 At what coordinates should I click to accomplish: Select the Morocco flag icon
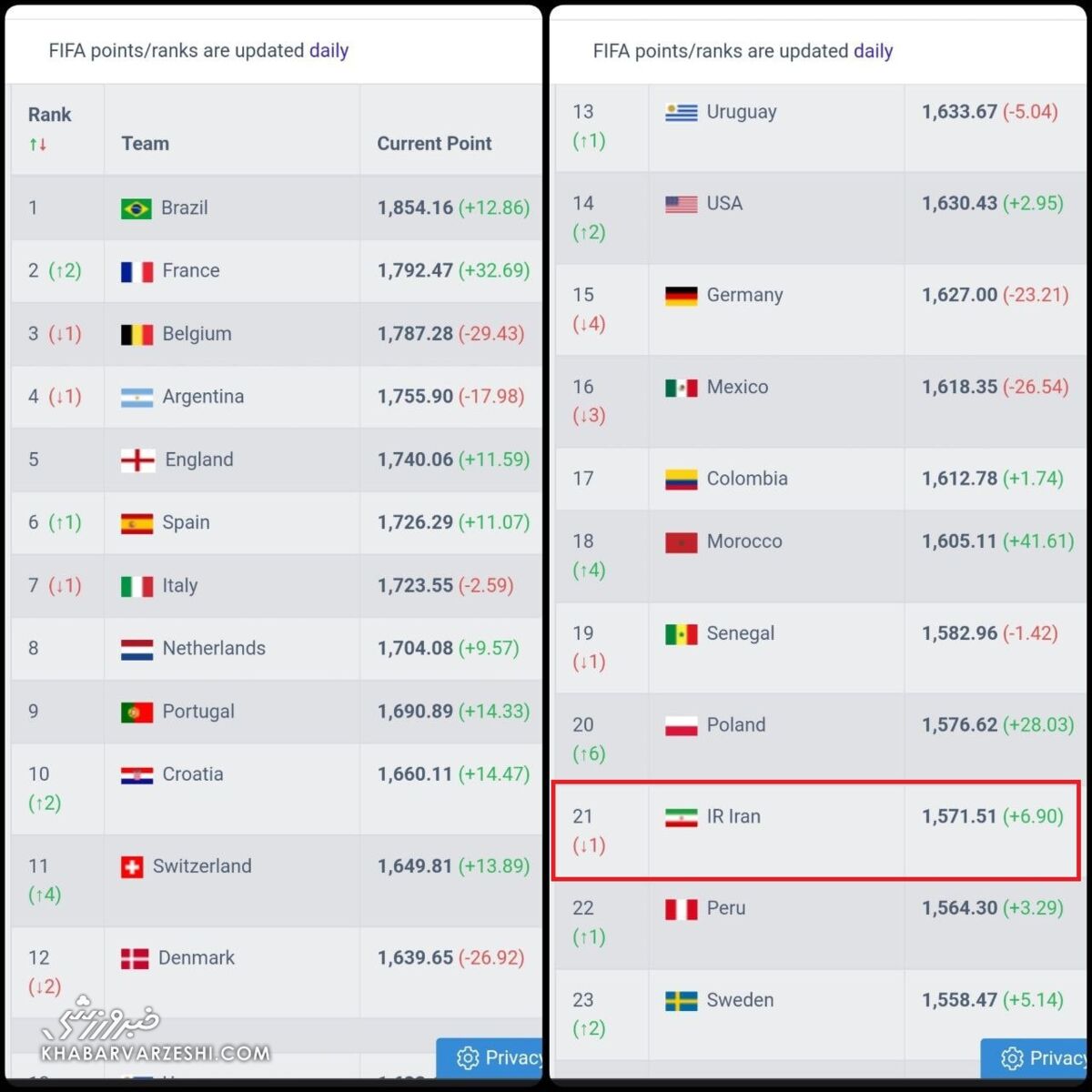681,542
